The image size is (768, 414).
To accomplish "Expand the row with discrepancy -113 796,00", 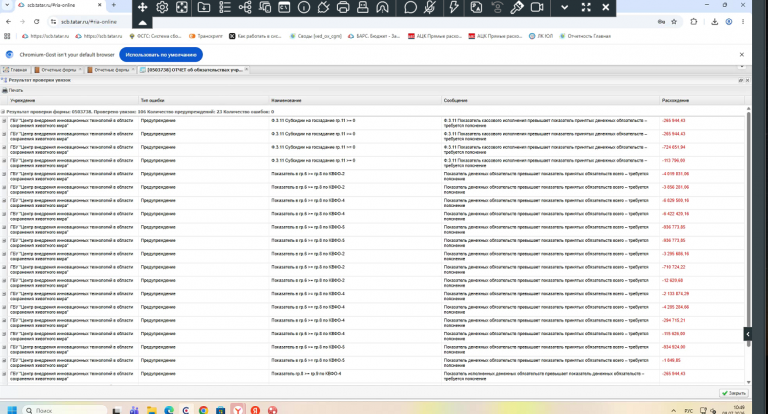I will [x=4, y=160].
